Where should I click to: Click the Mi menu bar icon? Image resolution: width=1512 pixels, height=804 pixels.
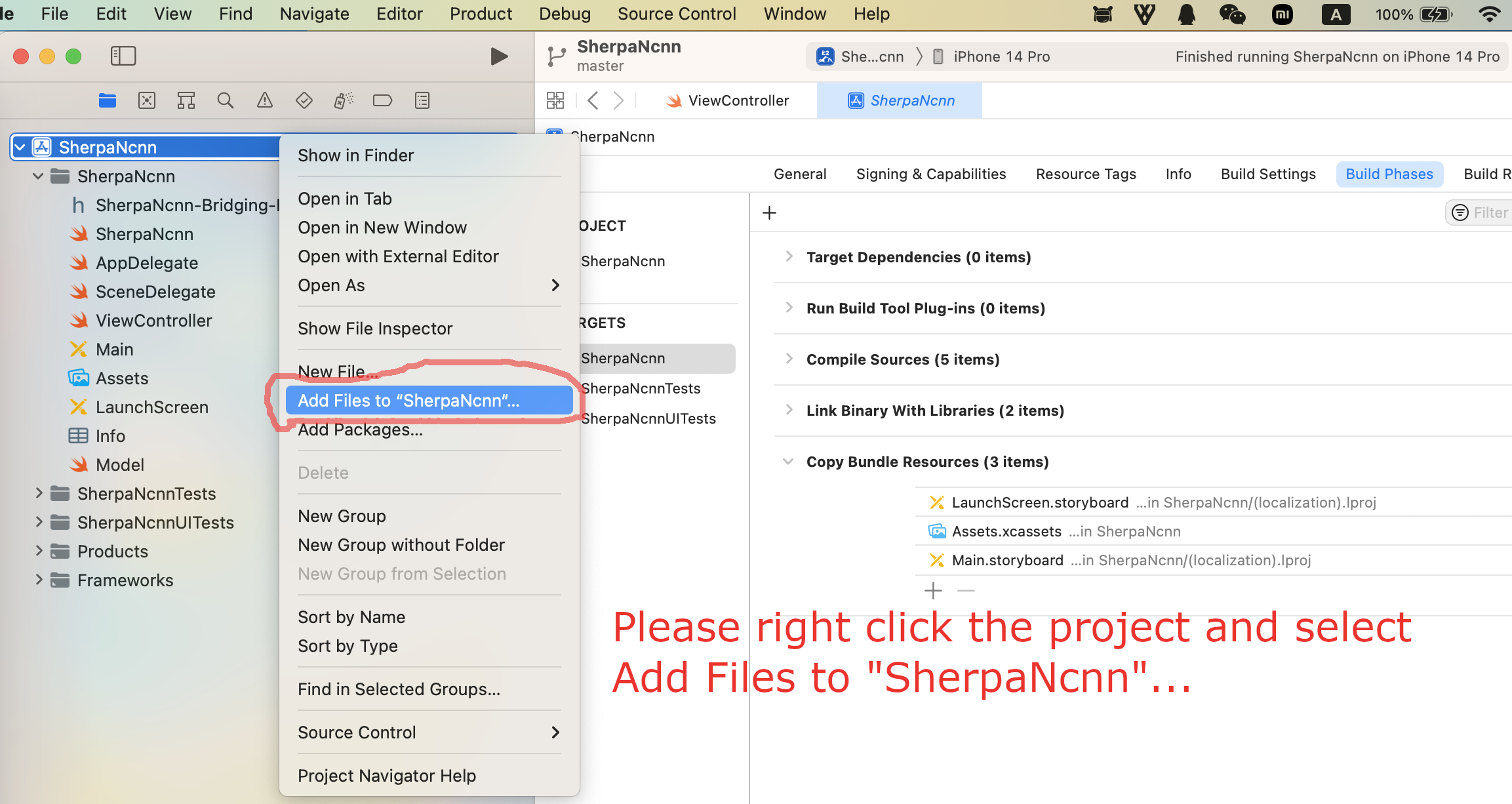pyautogui.click(x=1283, y=14)
